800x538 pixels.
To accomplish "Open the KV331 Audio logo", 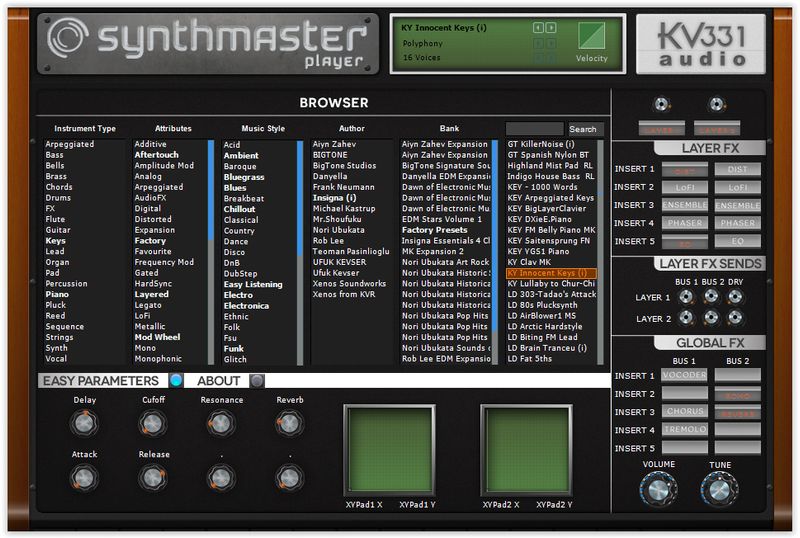I will (701, 44).
